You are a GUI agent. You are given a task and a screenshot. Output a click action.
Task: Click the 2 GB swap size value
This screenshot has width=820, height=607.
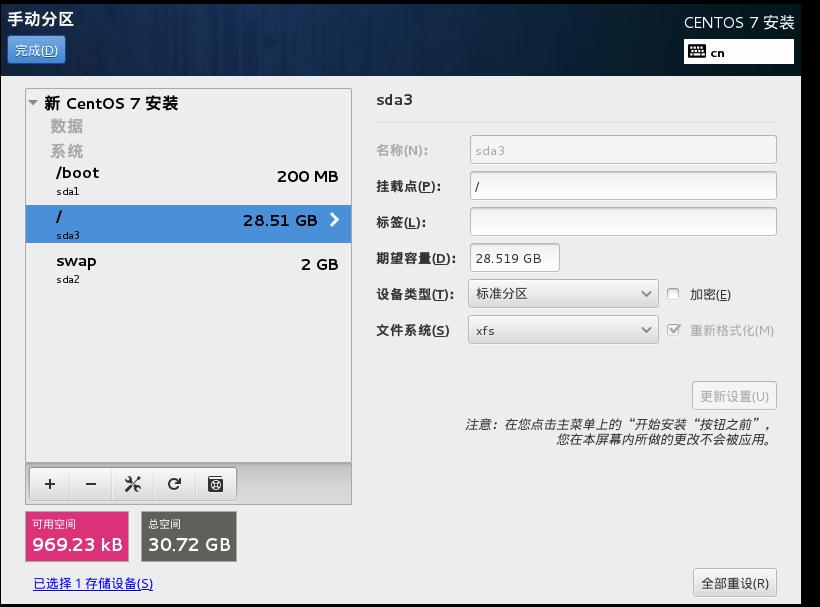320,265
